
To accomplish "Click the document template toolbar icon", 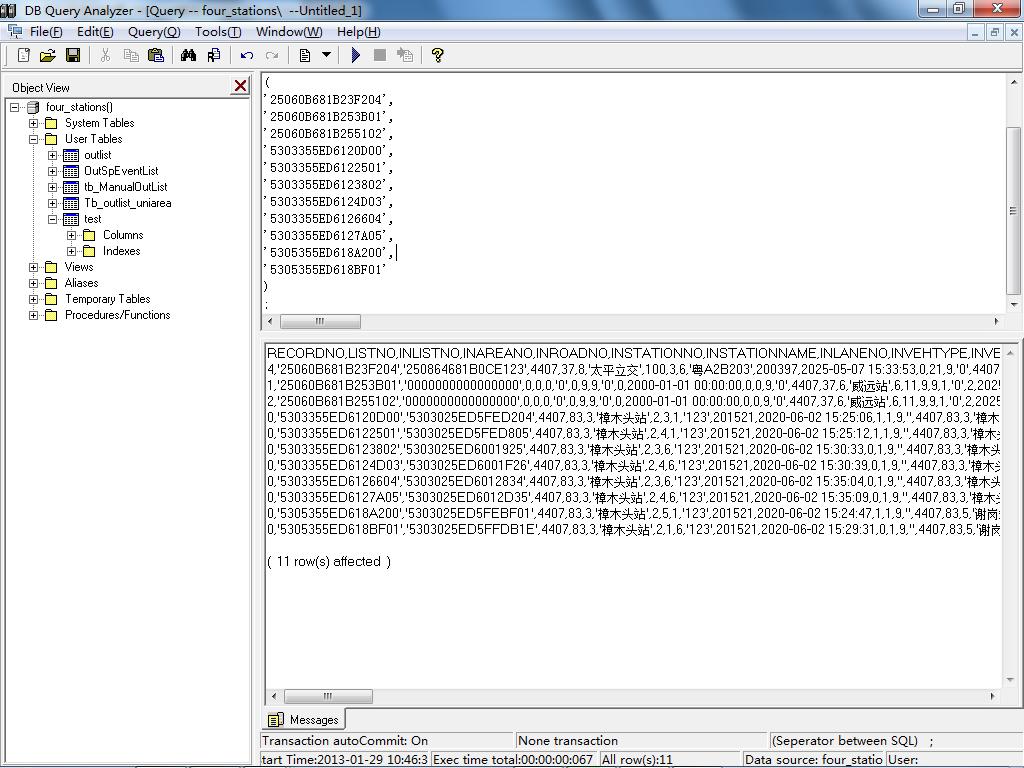I will (x=304, y=56).
